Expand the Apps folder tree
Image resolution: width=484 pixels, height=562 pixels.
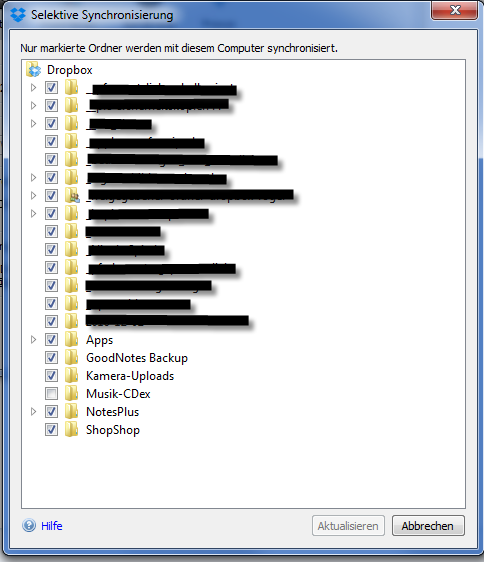tap(33, 339)
